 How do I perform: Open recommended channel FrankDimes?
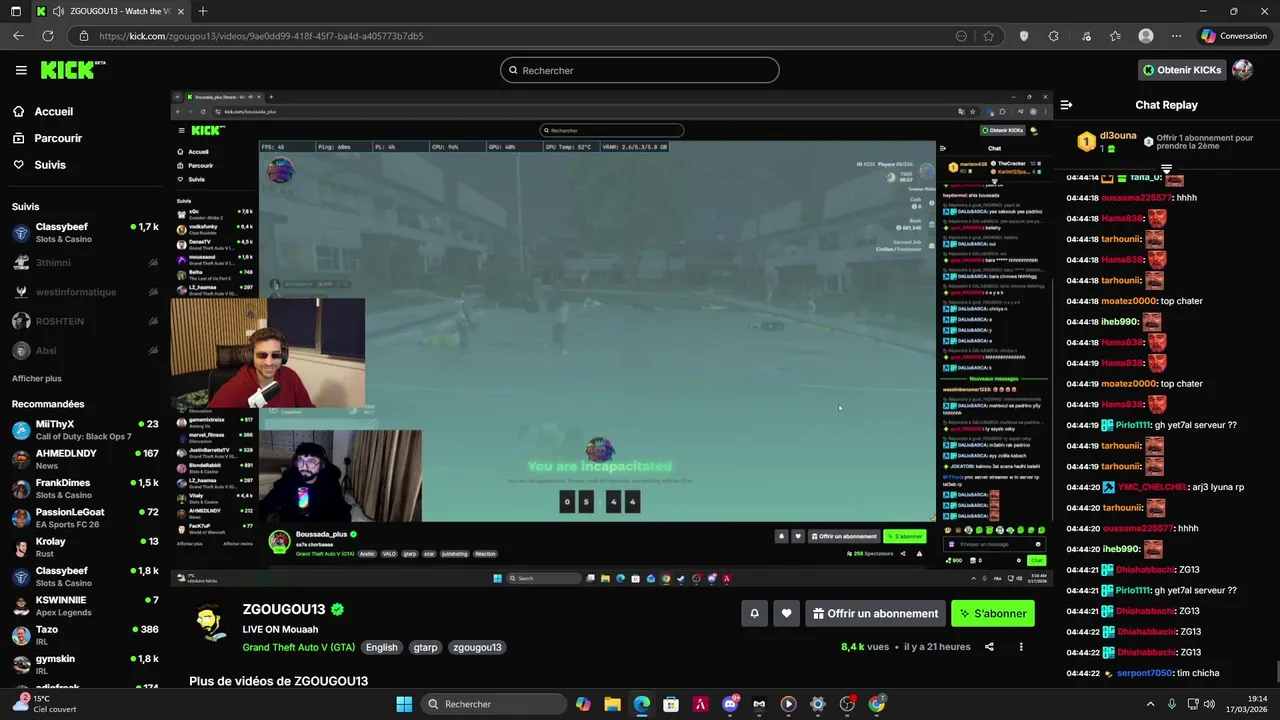[85, 489]
